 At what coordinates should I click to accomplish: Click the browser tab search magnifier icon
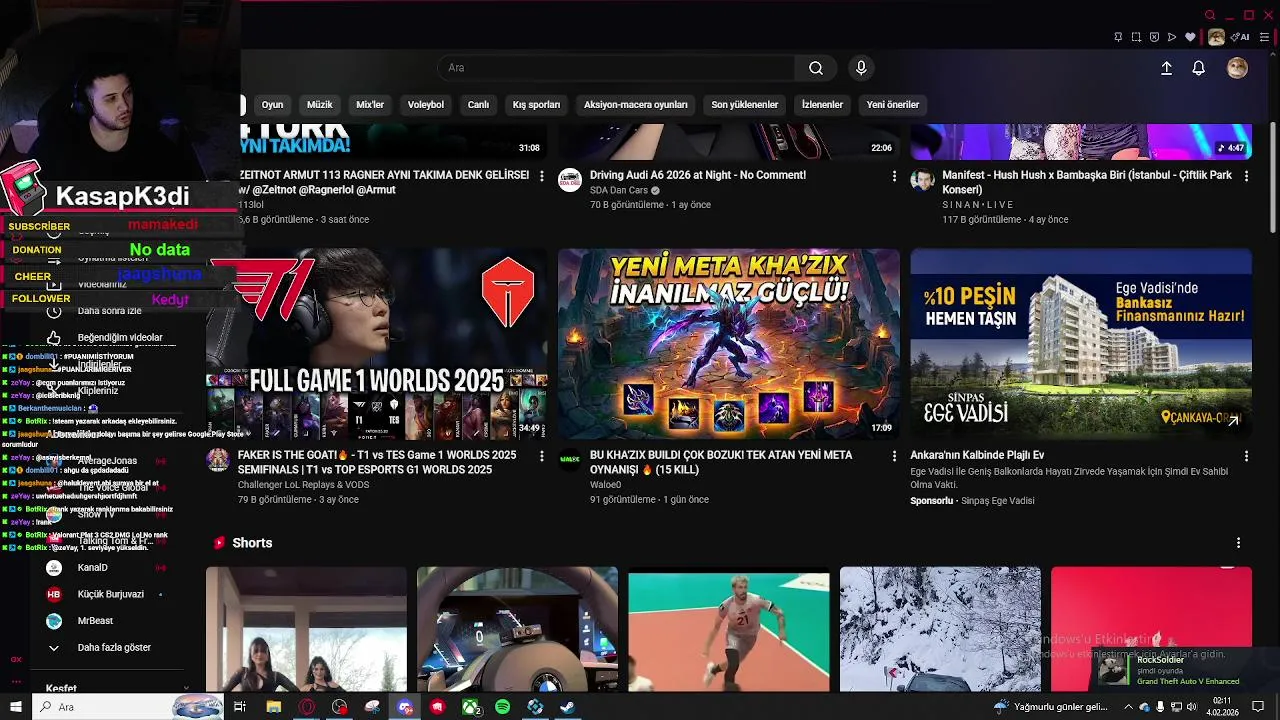[x=1210, y=15]
